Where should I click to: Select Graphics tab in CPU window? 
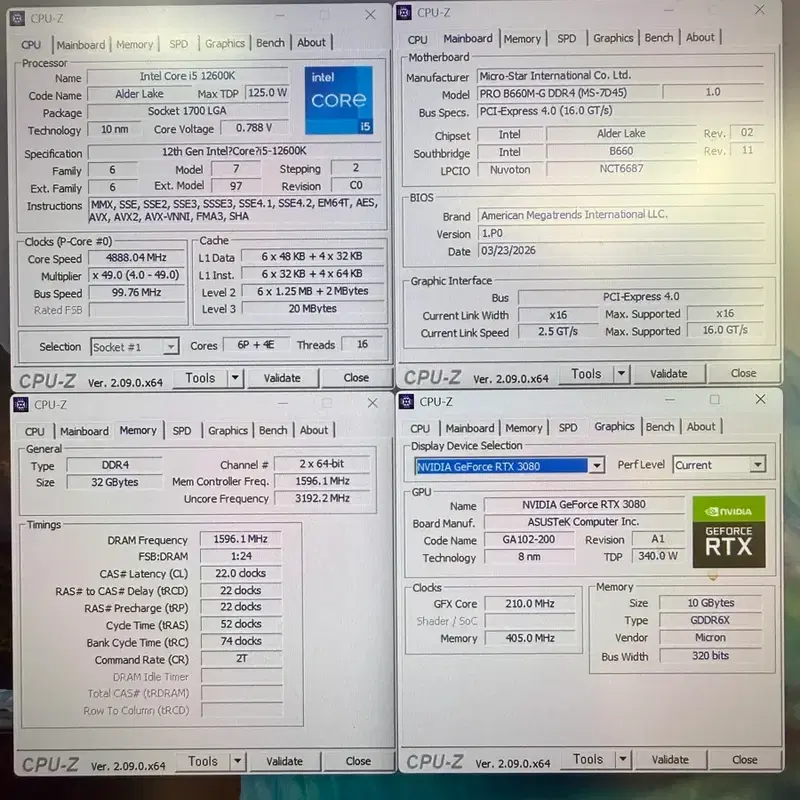coord(225,43)
